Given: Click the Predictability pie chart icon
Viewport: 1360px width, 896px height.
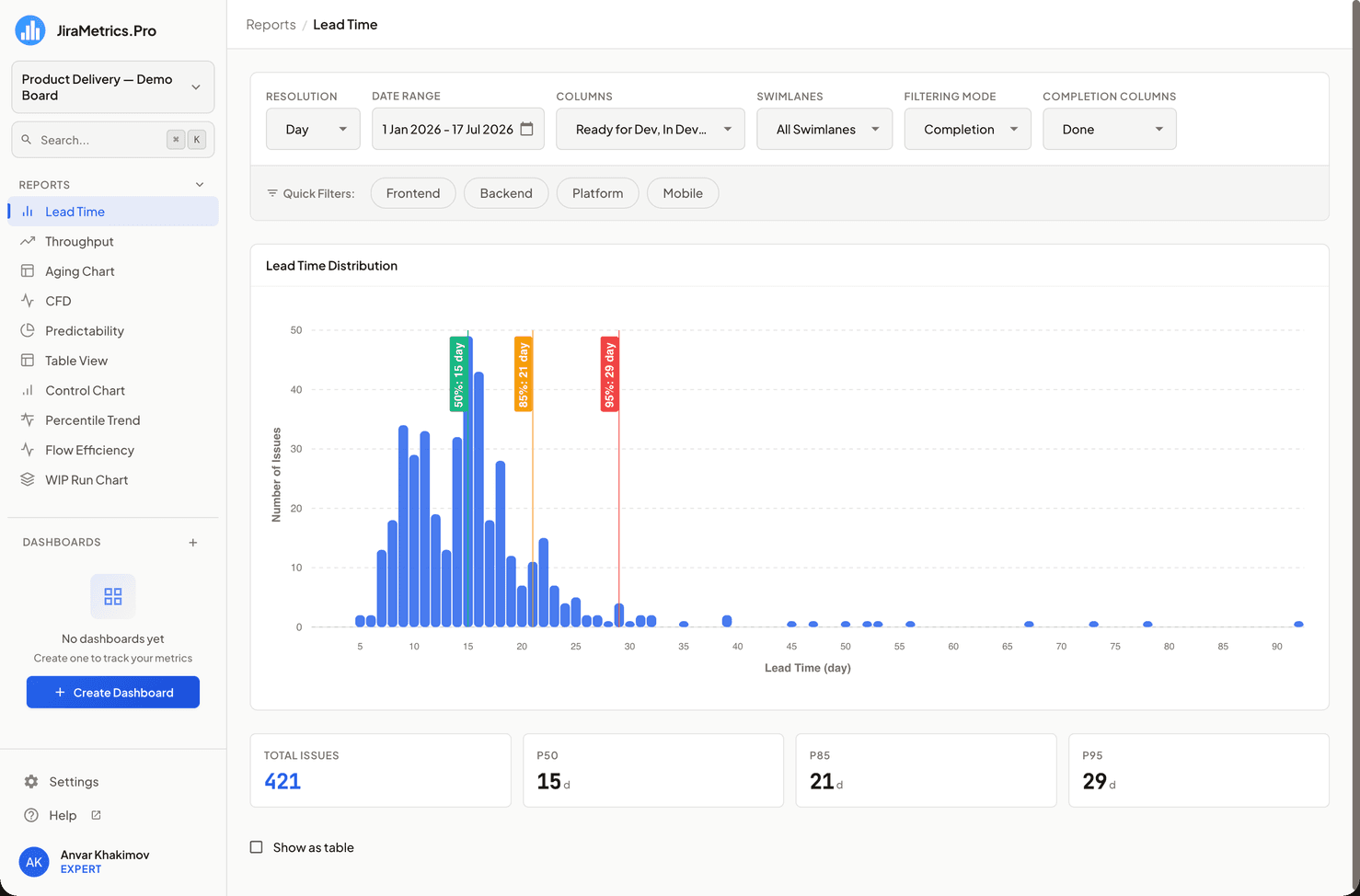Looking at the screenshot, I should click(28, 330).
